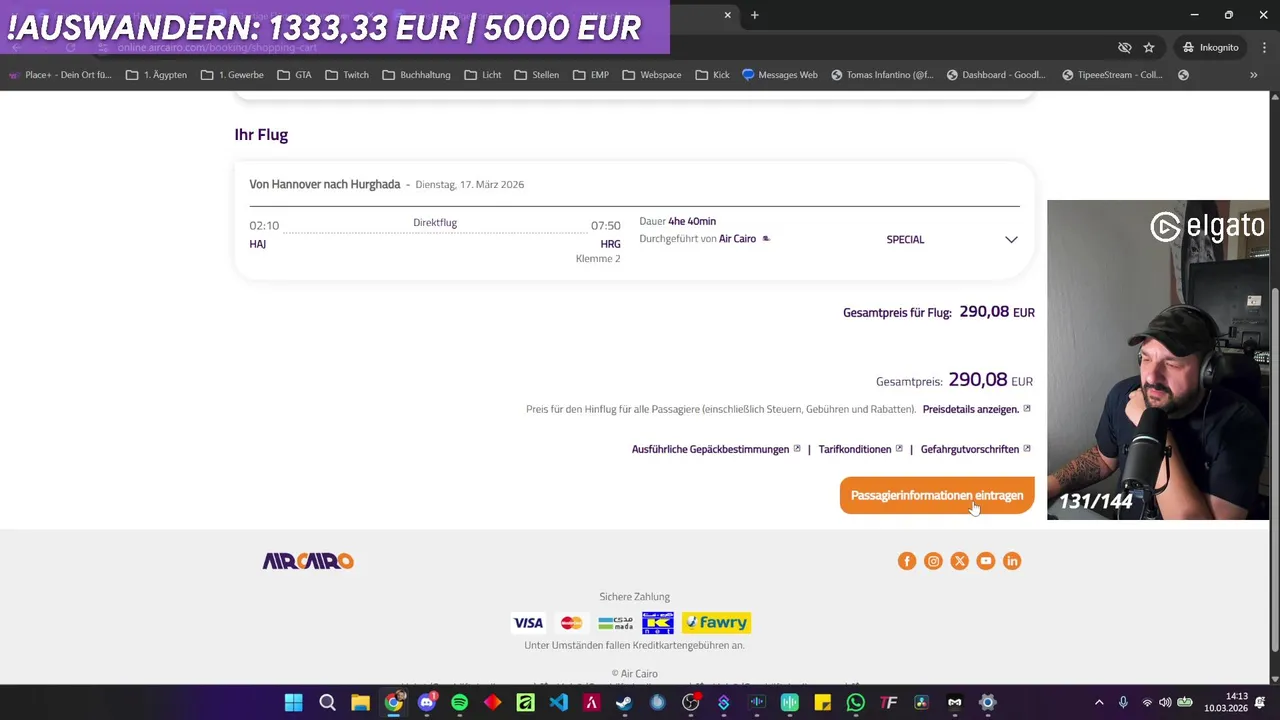Open the GTA bookmark folder
Screen dimensions: 1280x720
click(x=294, y=75)
